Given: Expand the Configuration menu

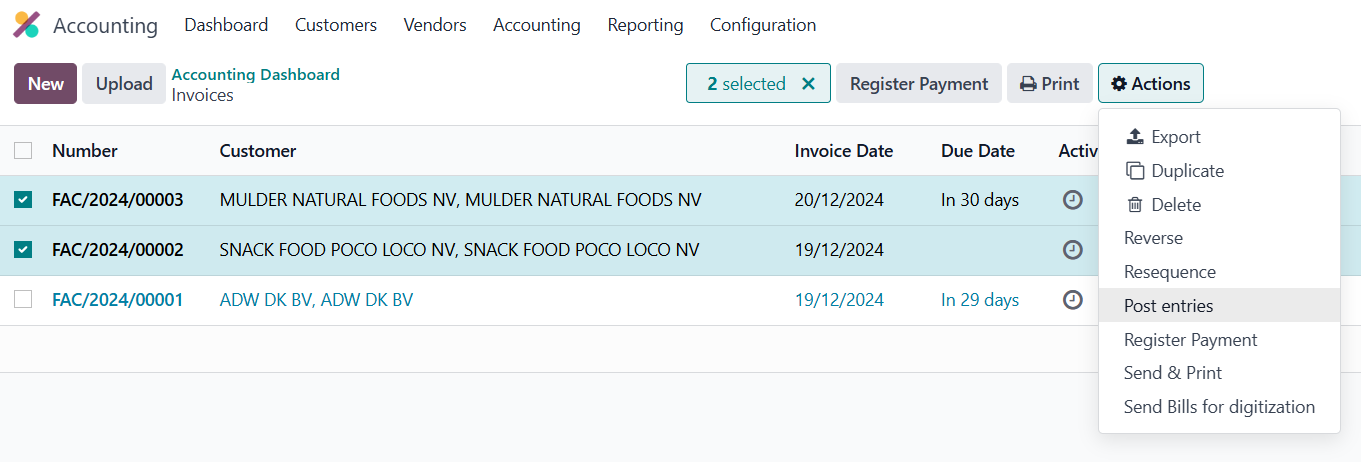Looking at the screenshot, I should point(762,25).
